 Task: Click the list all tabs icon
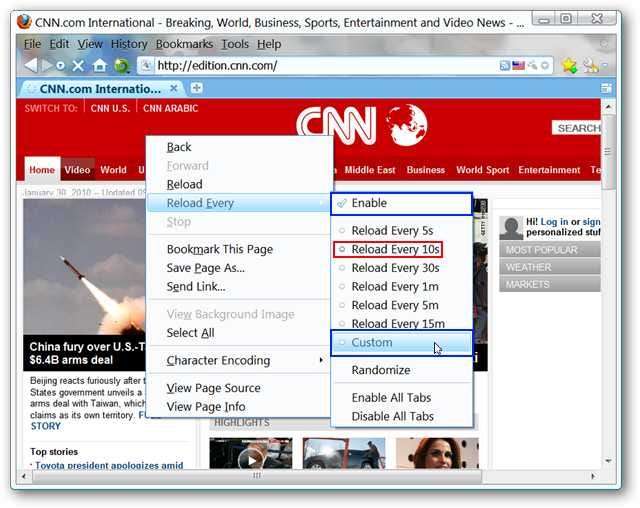tap(606, 88)
